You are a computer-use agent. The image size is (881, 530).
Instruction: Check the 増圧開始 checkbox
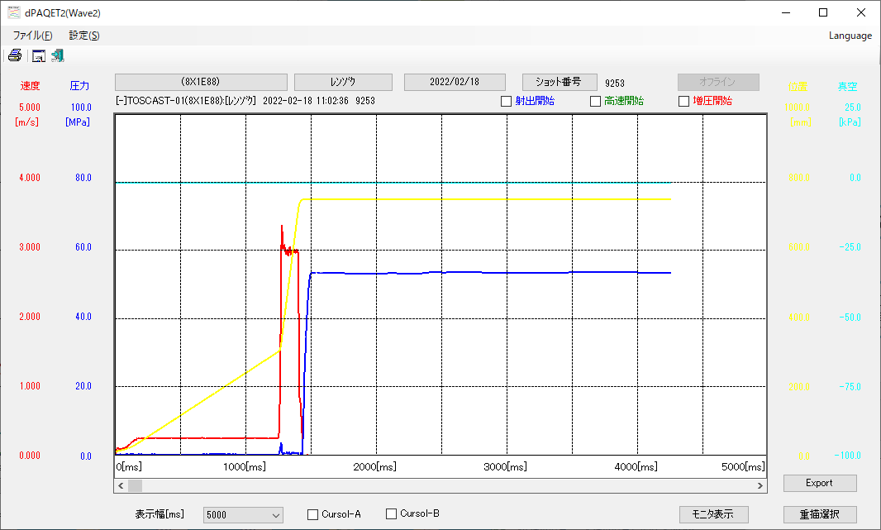[684, 101]
